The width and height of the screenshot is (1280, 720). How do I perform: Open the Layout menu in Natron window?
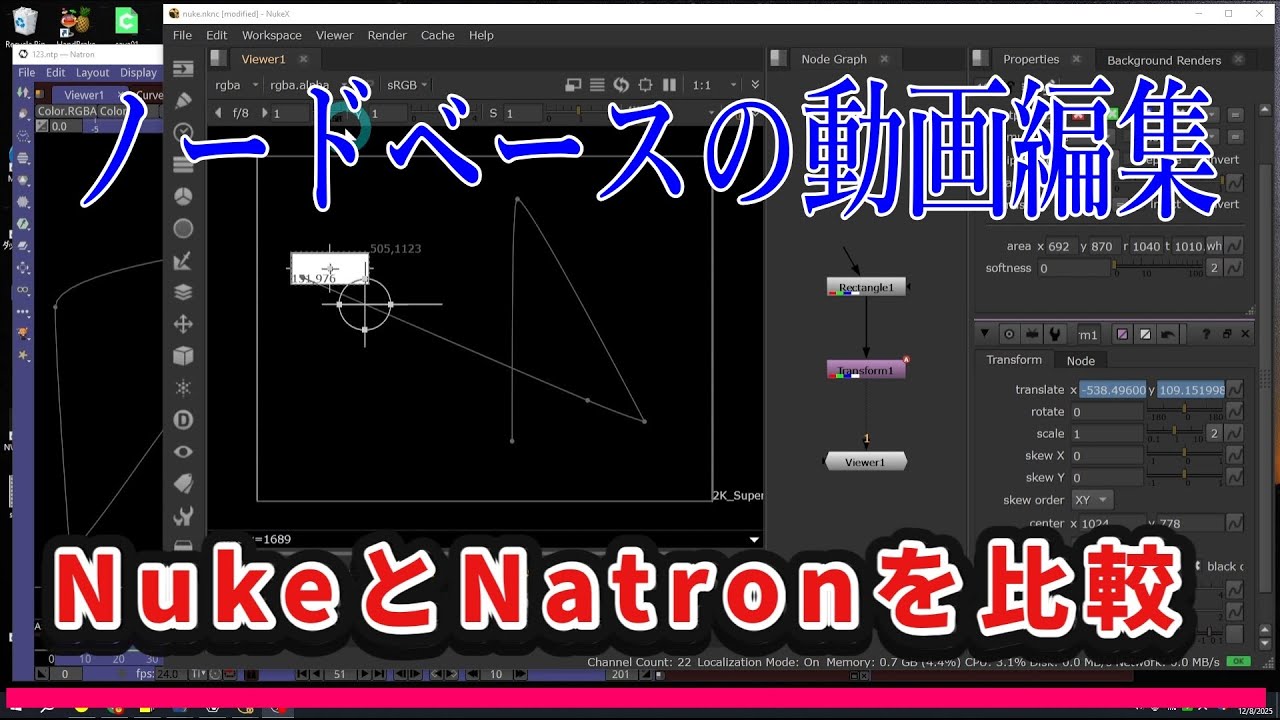point(92,72)
